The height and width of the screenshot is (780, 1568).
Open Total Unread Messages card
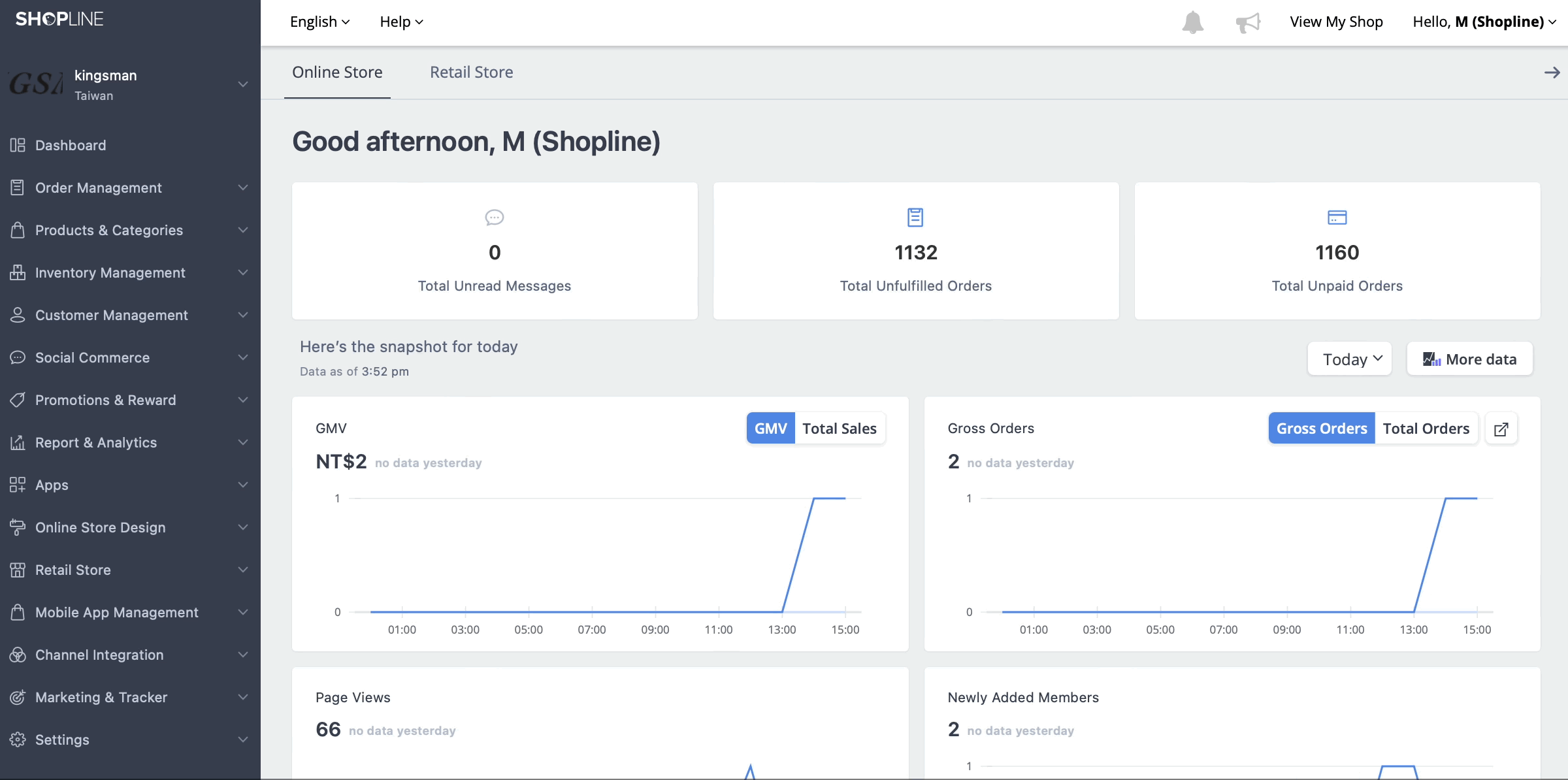click(495, 251)
